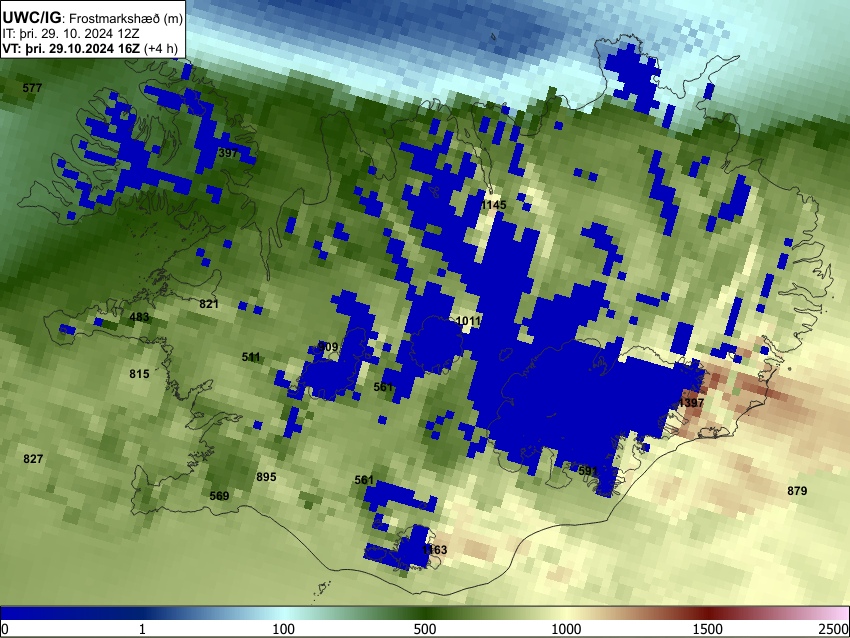The height and width of the screenshot is (638, 850).
Task: Click the 895 value label
Action: tap(266, 477)
